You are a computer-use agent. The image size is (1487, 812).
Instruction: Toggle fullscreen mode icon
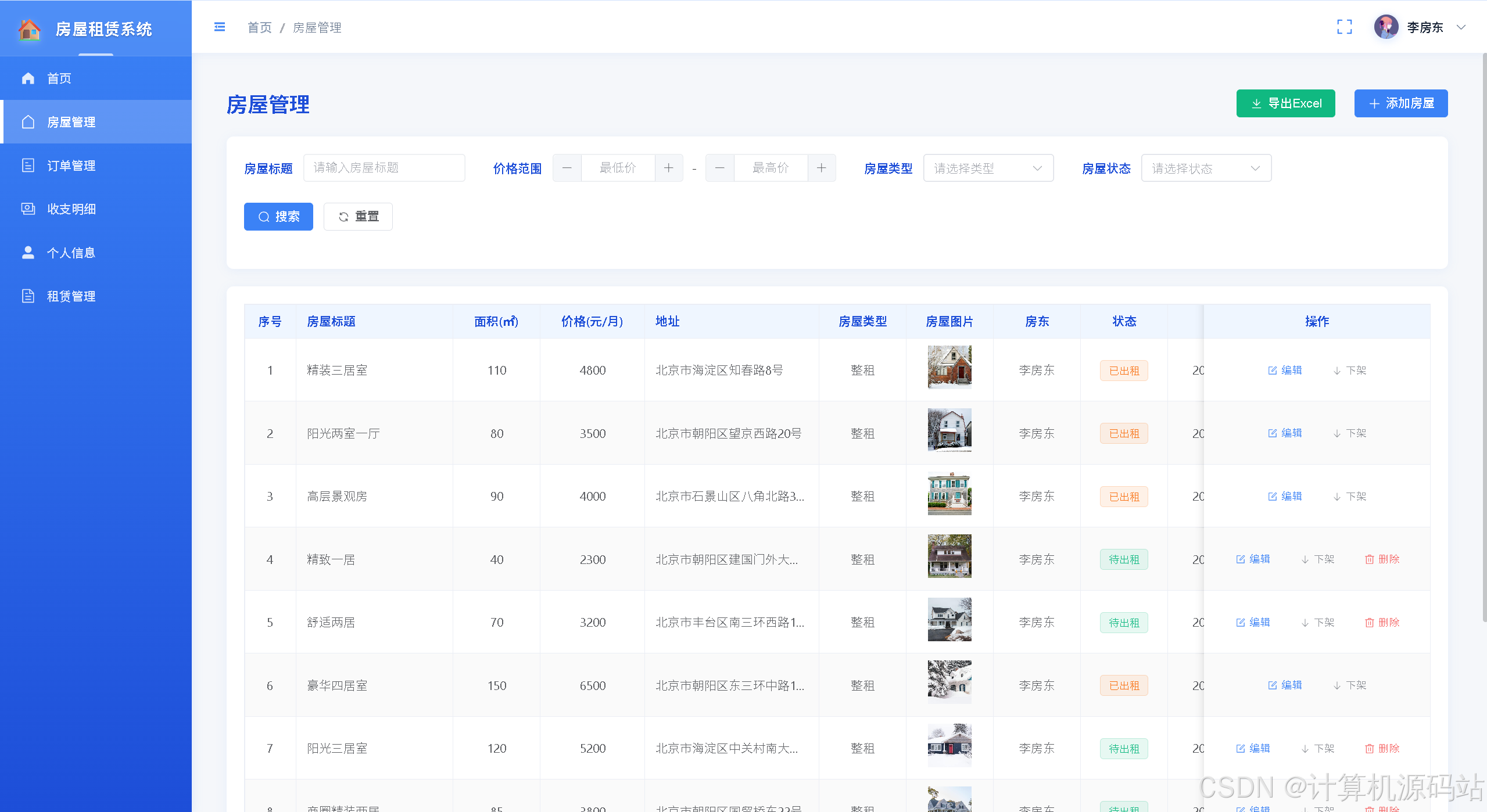point(1344,27)
